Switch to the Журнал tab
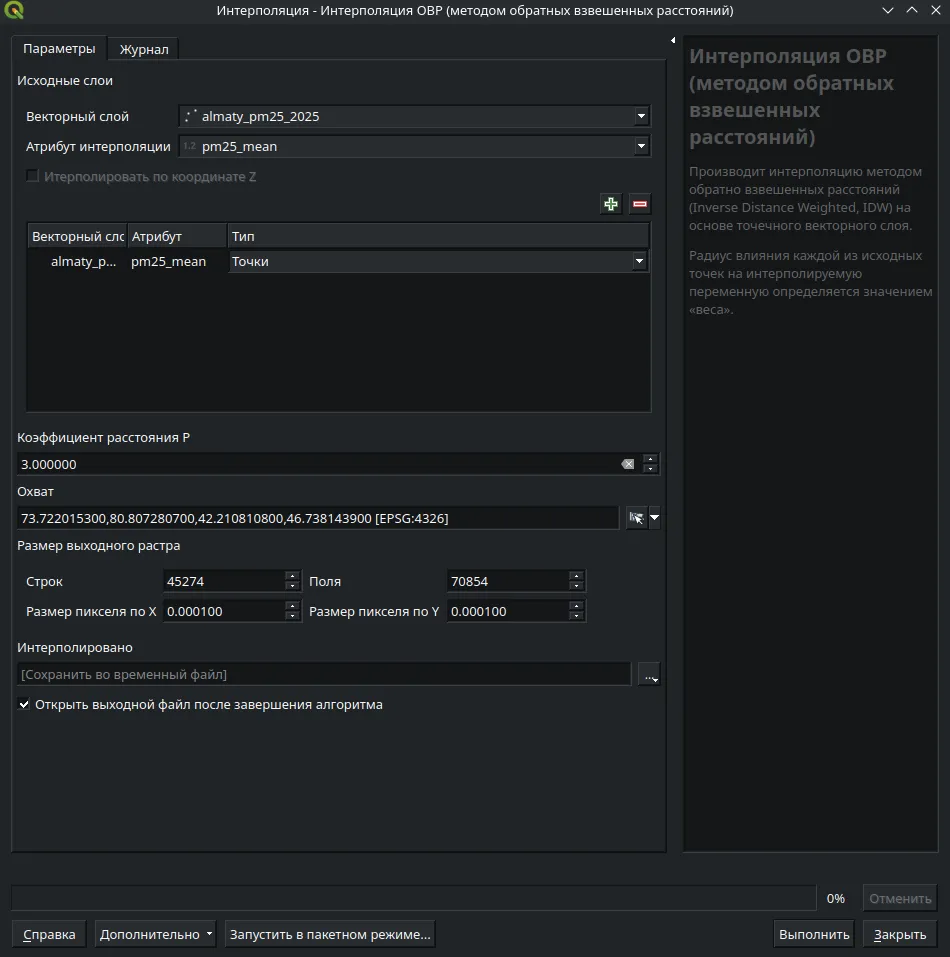Viewport: 950px width, 957px height. coord(144,49)
